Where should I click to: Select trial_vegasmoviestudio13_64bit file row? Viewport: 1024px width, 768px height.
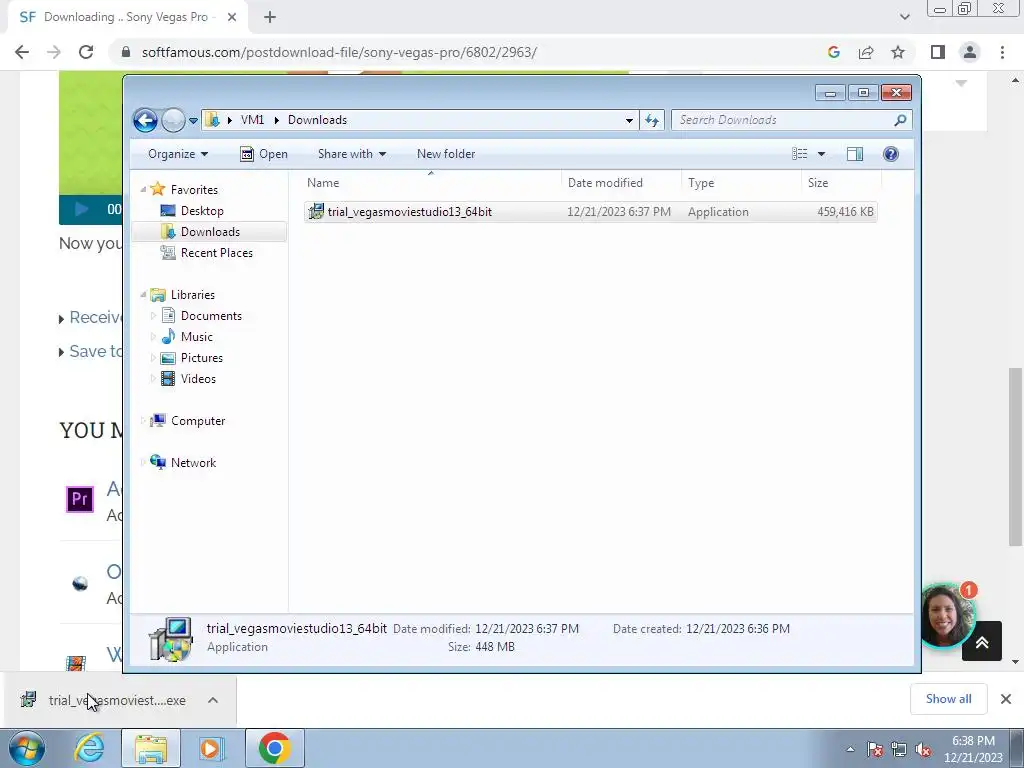click(x=590, y=212)
